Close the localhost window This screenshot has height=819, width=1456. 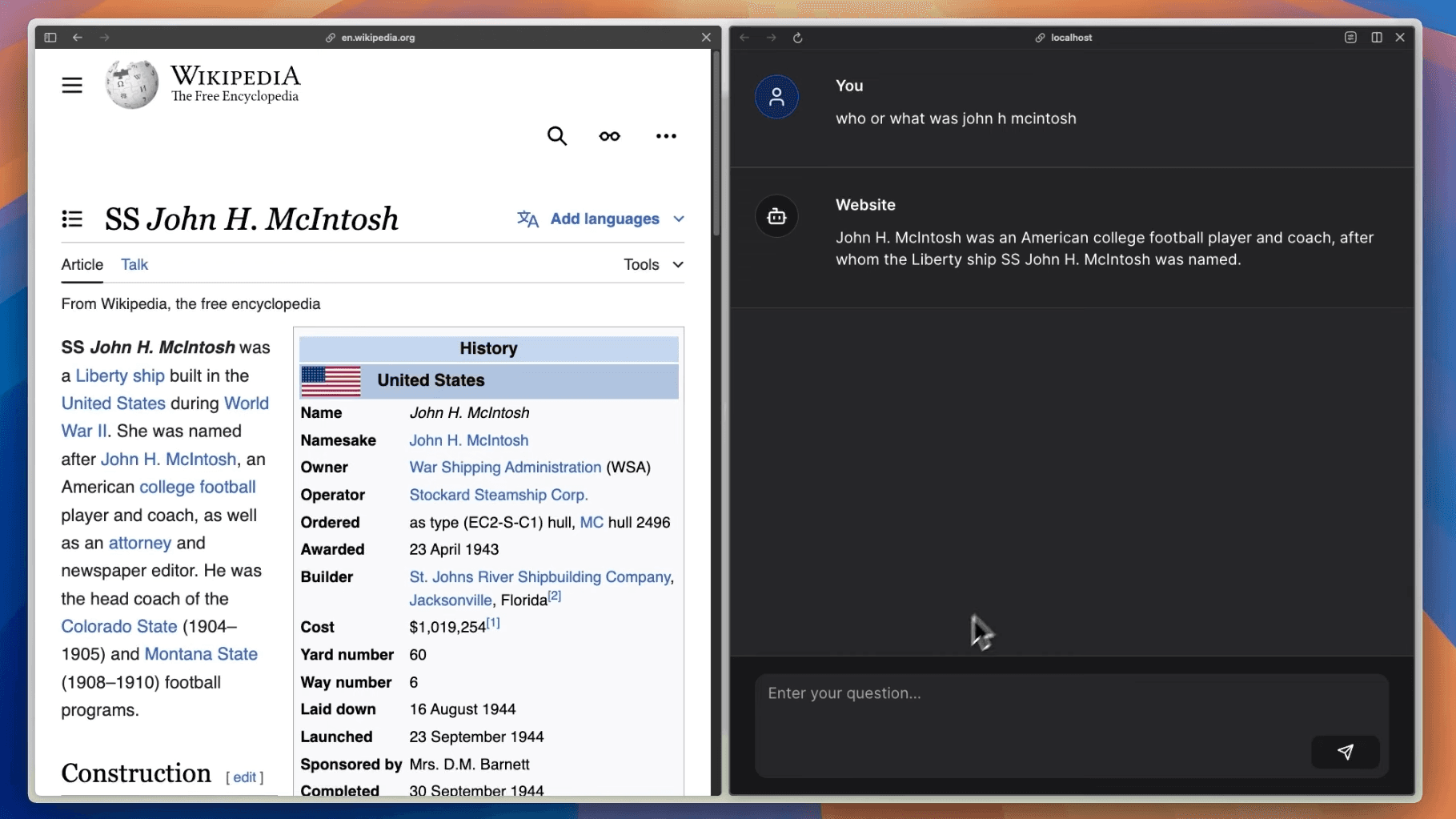[1400, 38]
